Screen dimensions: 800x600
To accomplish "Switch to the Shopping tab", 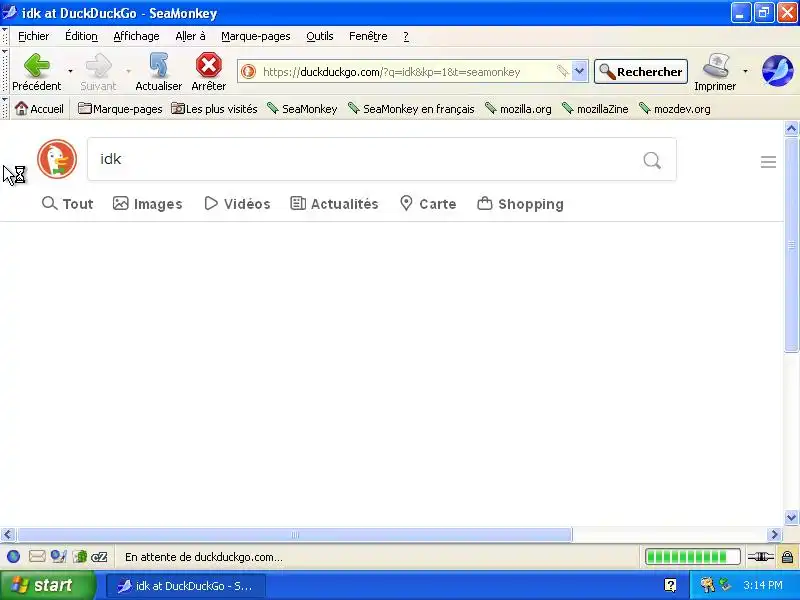I will (x=520, y=204).
